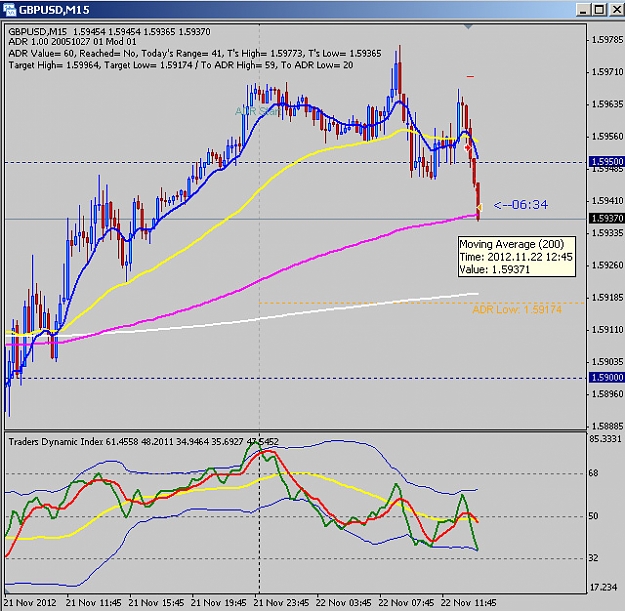Click the candle timer text <--06:34
This screenshot has width=625, height=611.
[521, 205]
